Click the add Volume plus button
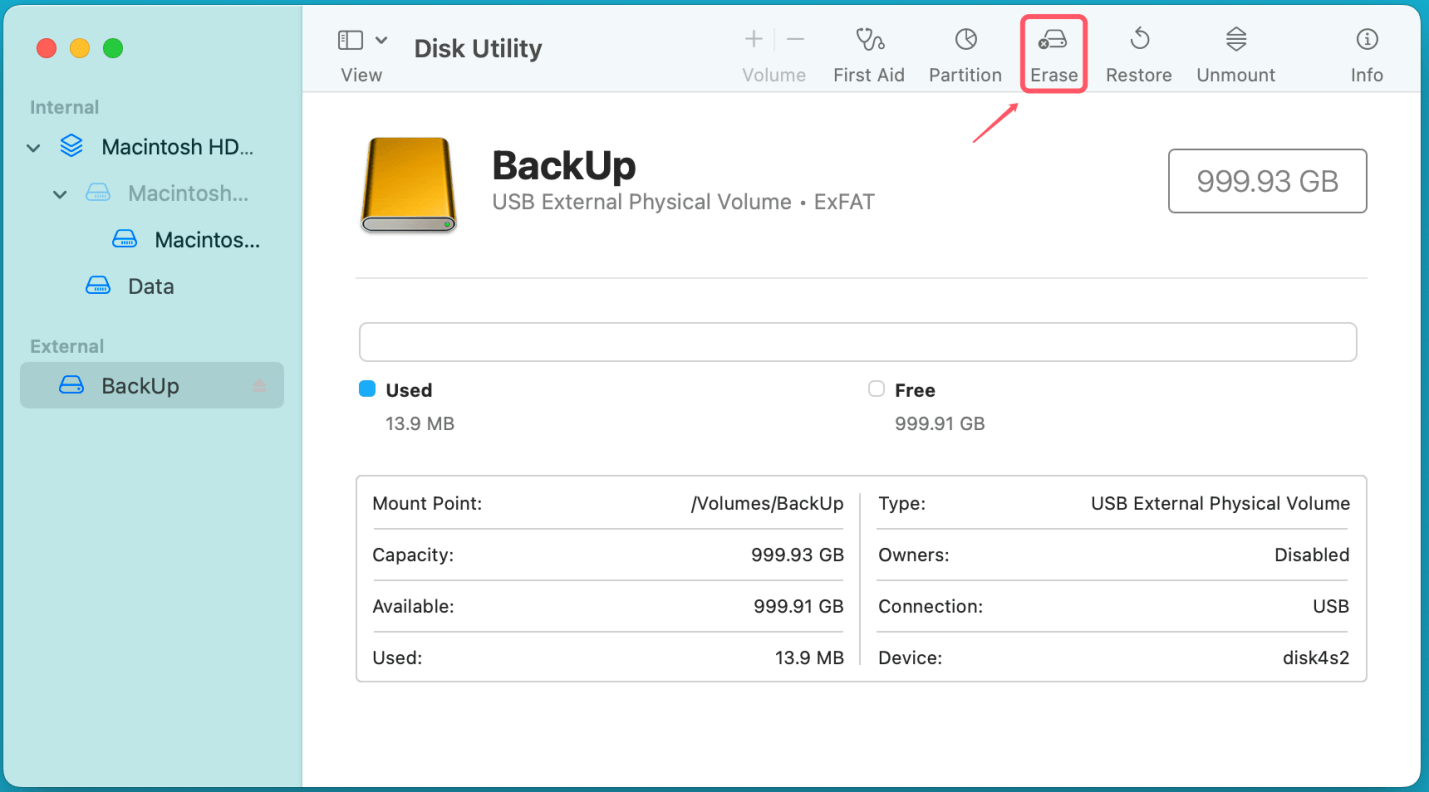This screenshot has height=792, width=1429. click(752, 39)
